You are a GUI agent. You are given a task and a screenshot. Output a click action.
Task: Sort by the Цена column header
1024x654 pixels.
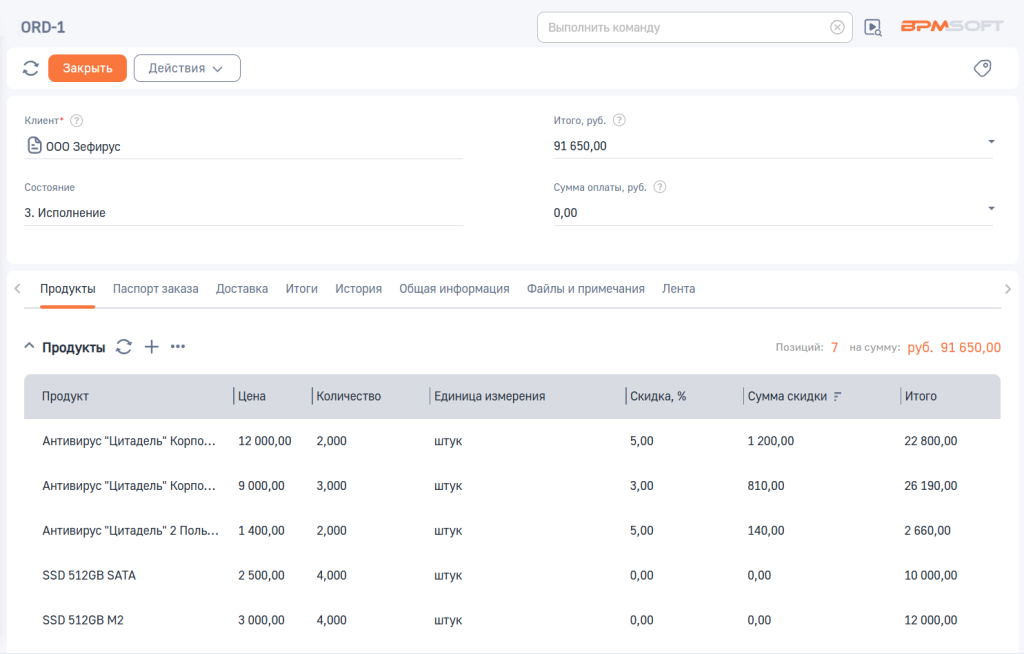(251, 396)
